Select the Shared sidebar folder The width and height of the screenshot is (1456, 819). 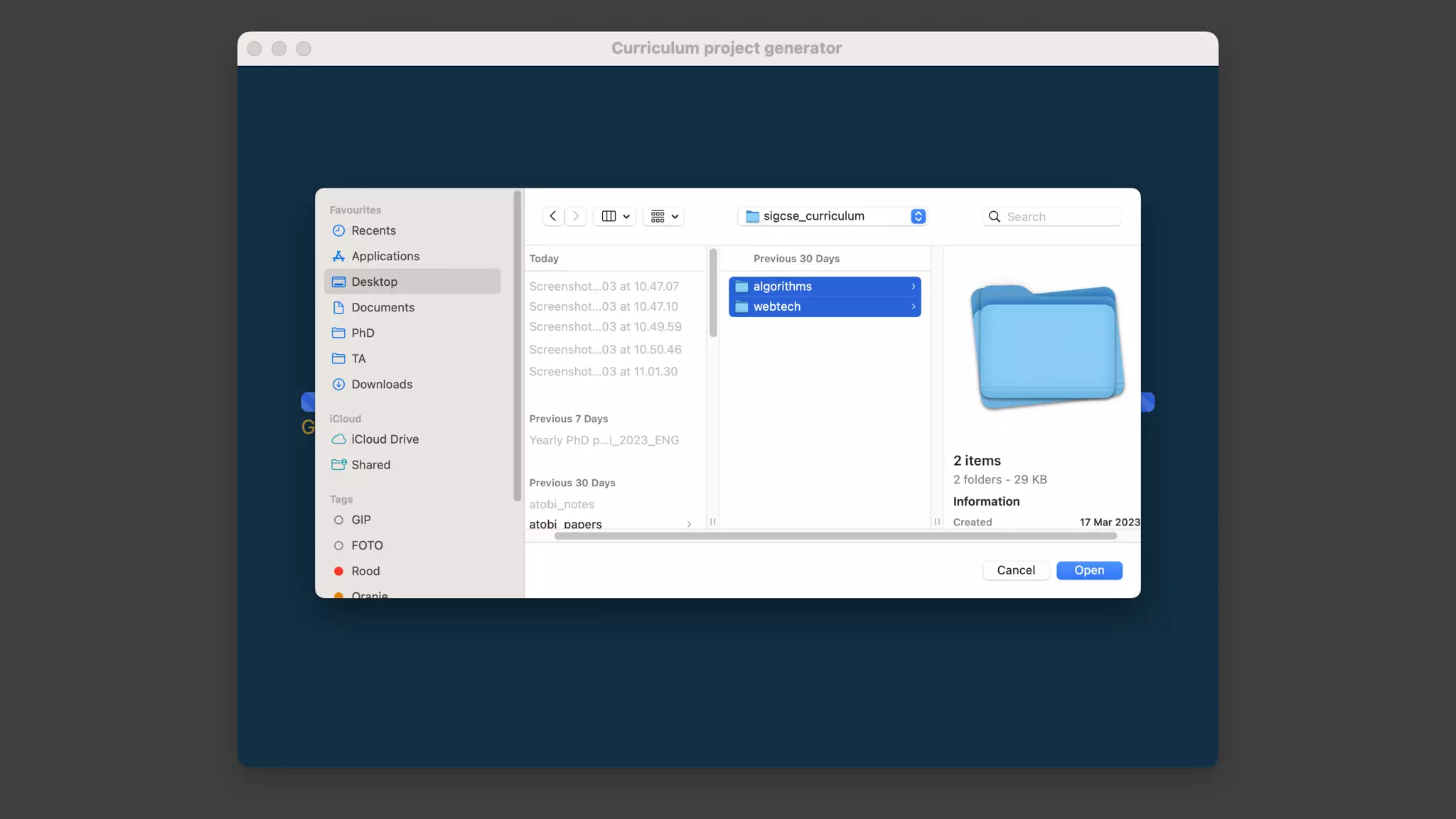(370, 465)
